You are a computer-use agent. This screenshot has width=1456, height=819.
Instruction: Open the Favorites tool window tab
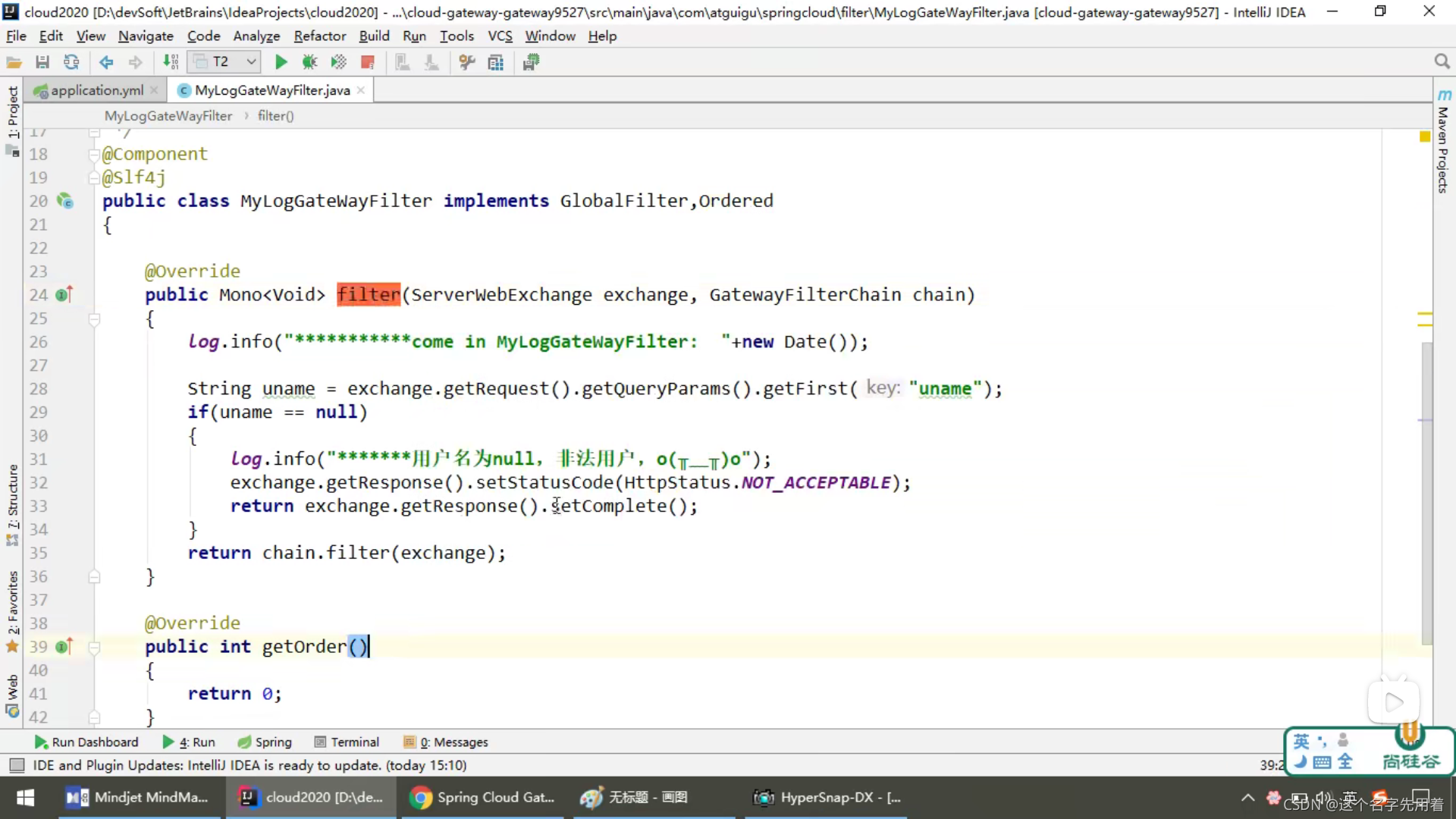click(x=12, y=611)
